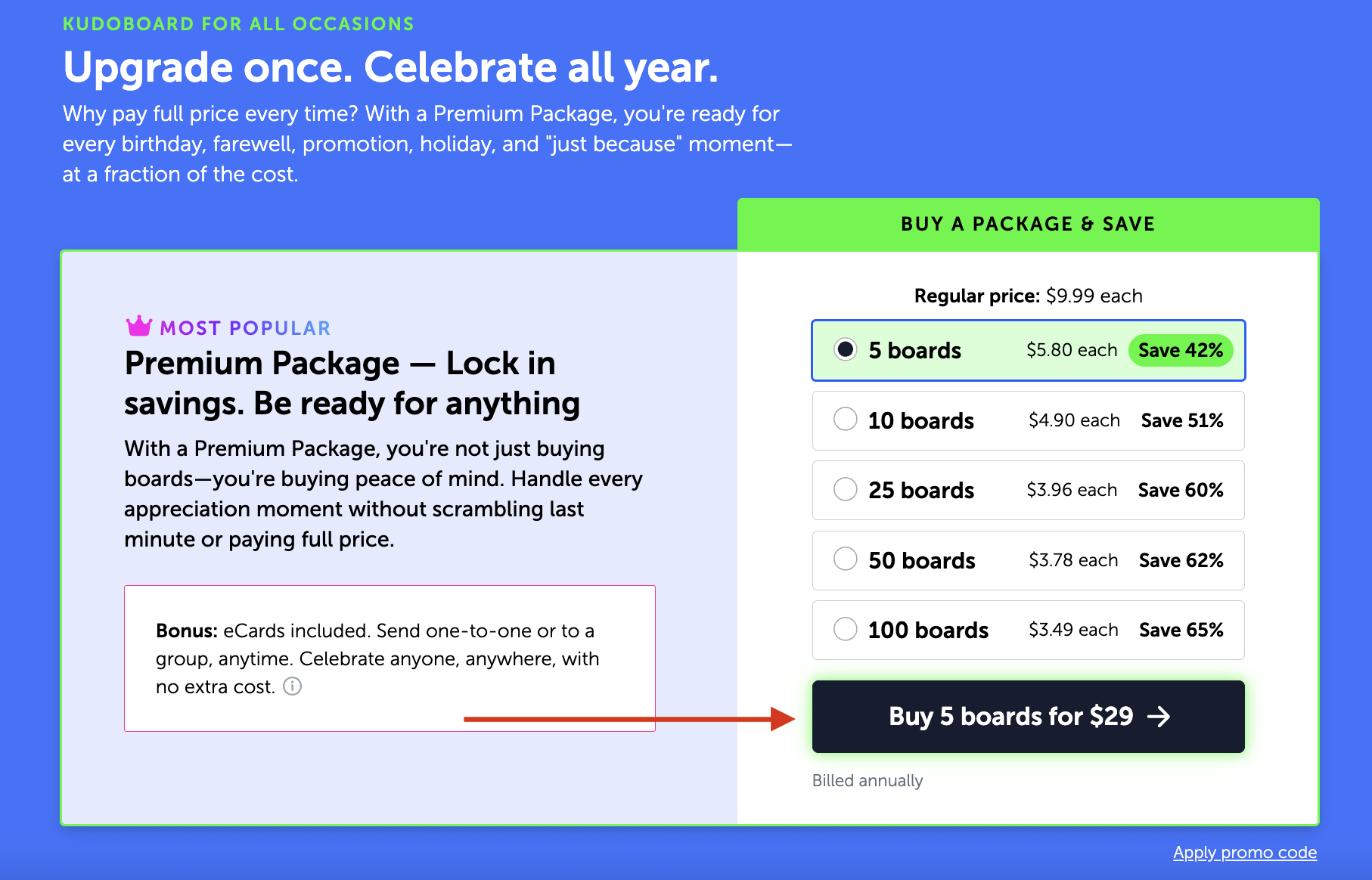Open the Apply promo code link
Screen dimensions: 1372x880
[1245, 853]
